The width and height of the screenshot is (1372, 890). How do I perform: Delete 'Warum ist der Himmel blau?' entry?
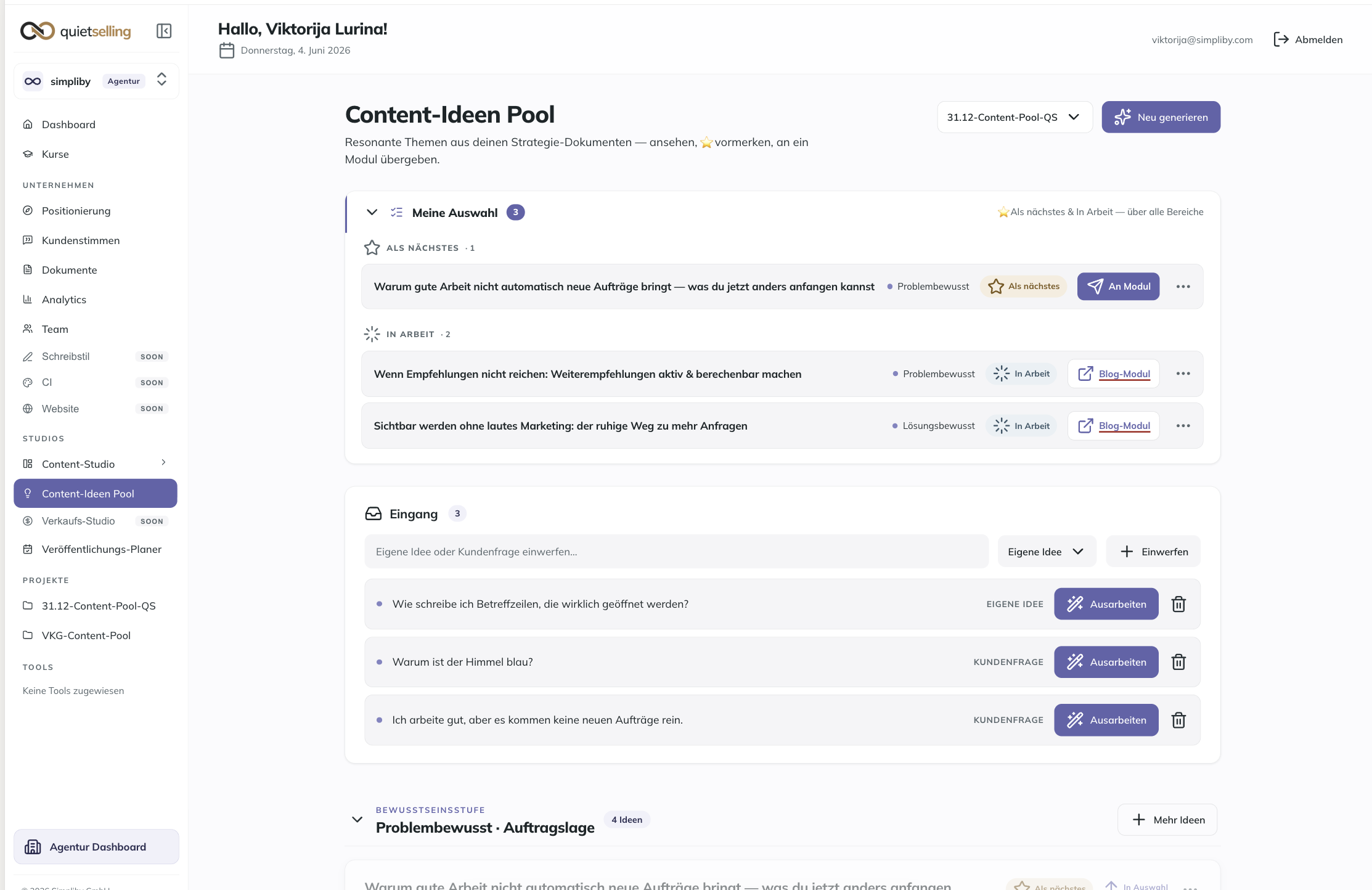coord(1178,662)
